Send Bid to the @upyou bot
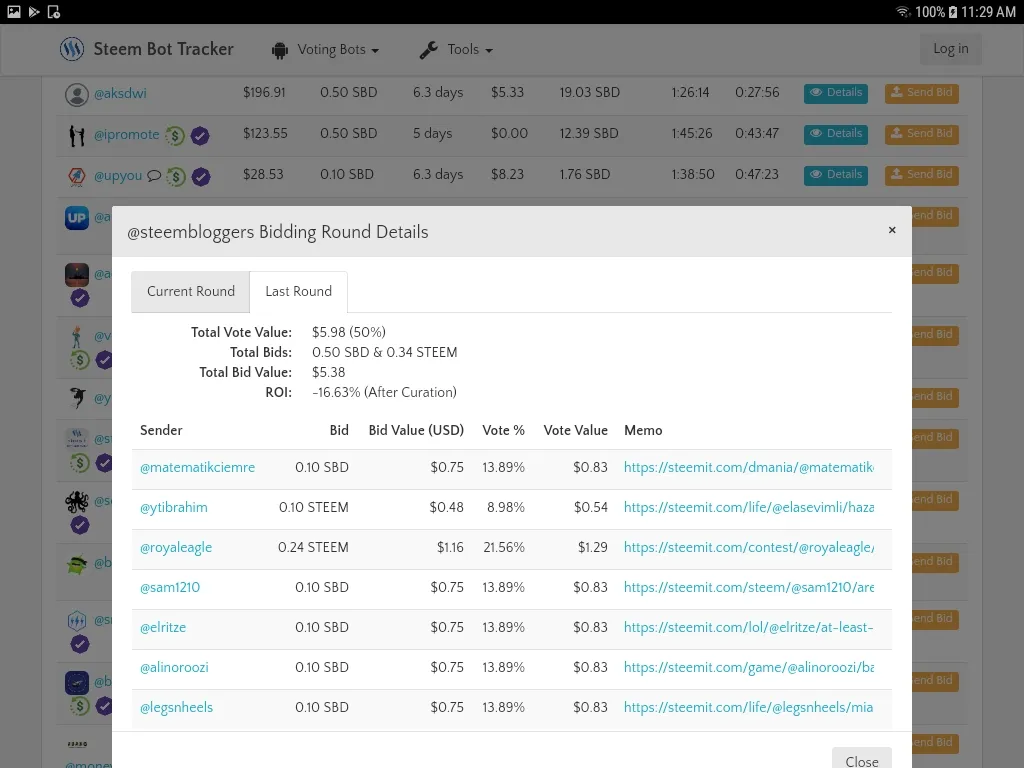The width and height of the screenshot is (1024, 768). (921, 175)
